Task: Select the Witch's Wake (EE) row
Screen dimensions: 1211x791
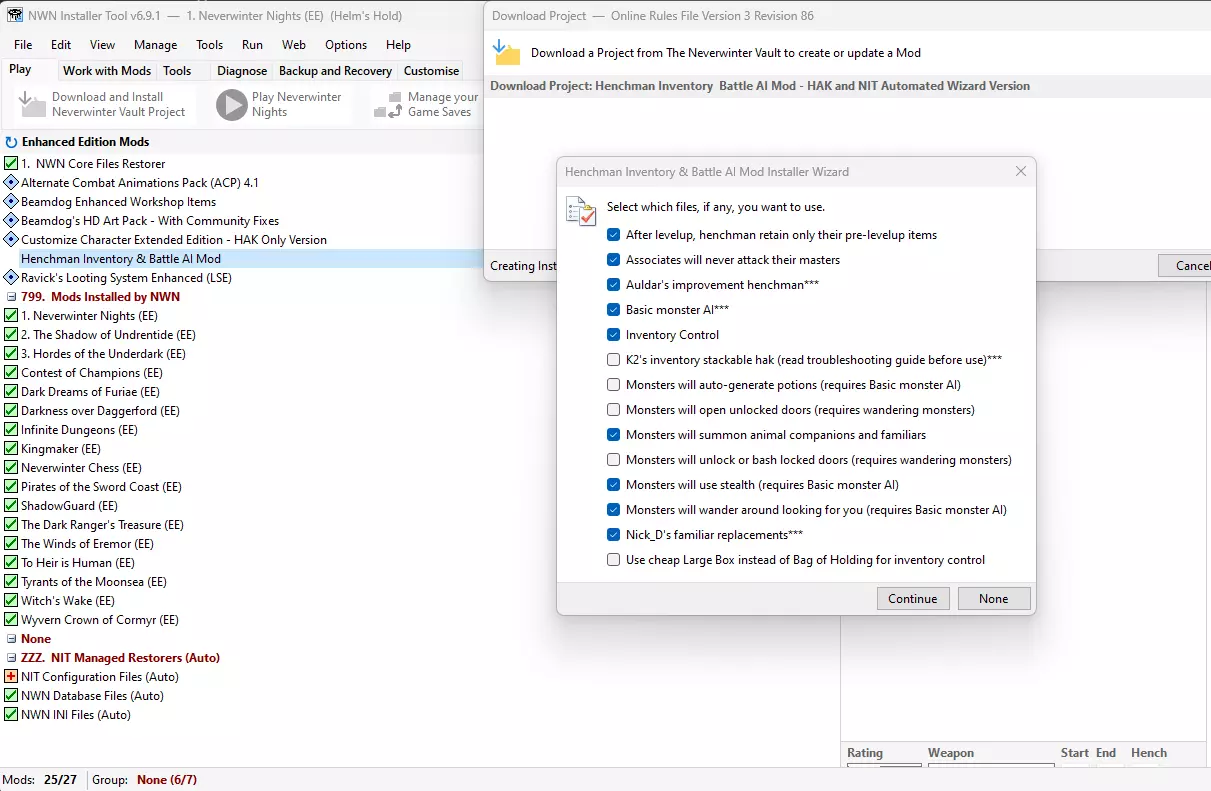Action: pos(68,601)
